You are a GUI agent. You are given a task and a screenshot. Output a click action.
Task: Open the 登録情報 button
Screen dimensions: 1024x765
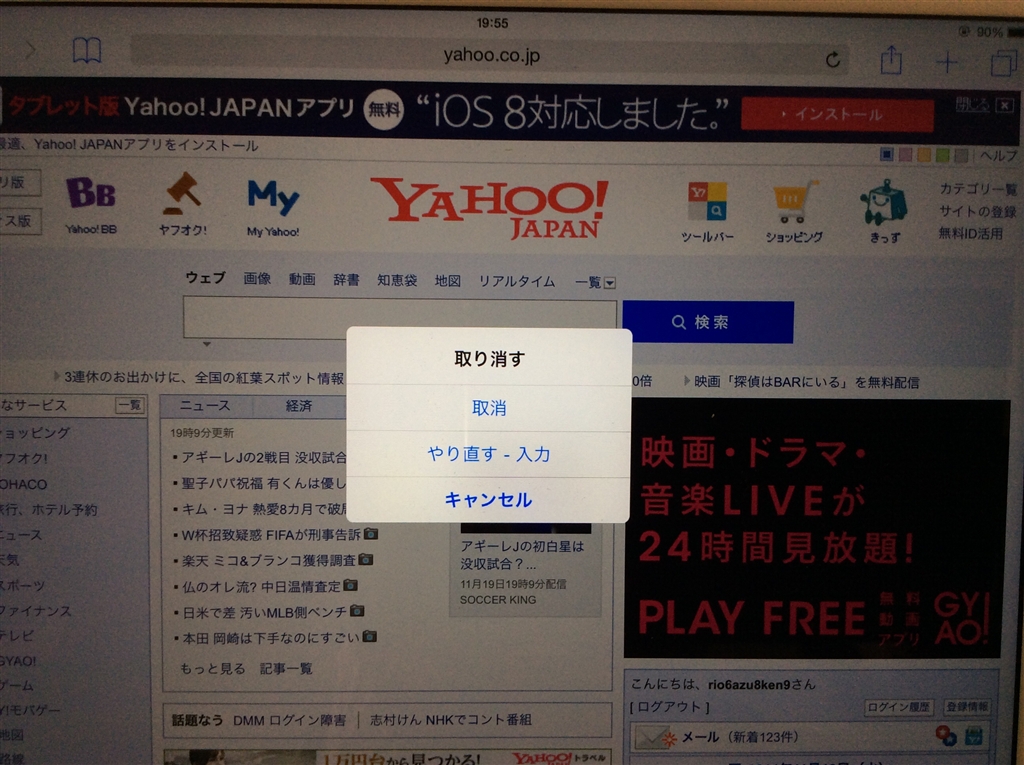(967, 707)
